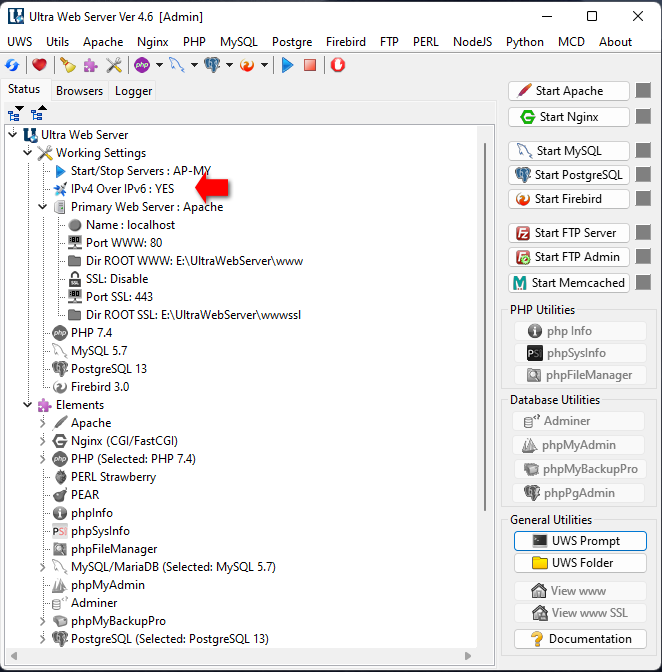Screen dimensions: 662x672
Task: Click the MySQL dolphin toolbar icon
Action: [x=177, y=65]
